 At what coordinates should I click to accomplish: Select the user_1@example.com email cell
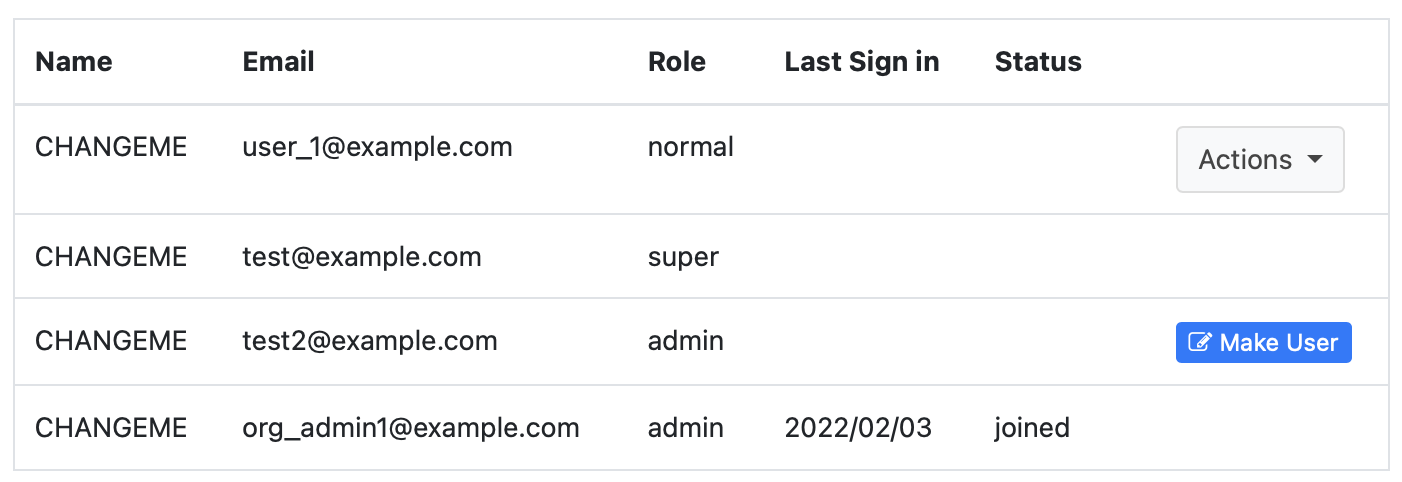click(x=377, y=148)
